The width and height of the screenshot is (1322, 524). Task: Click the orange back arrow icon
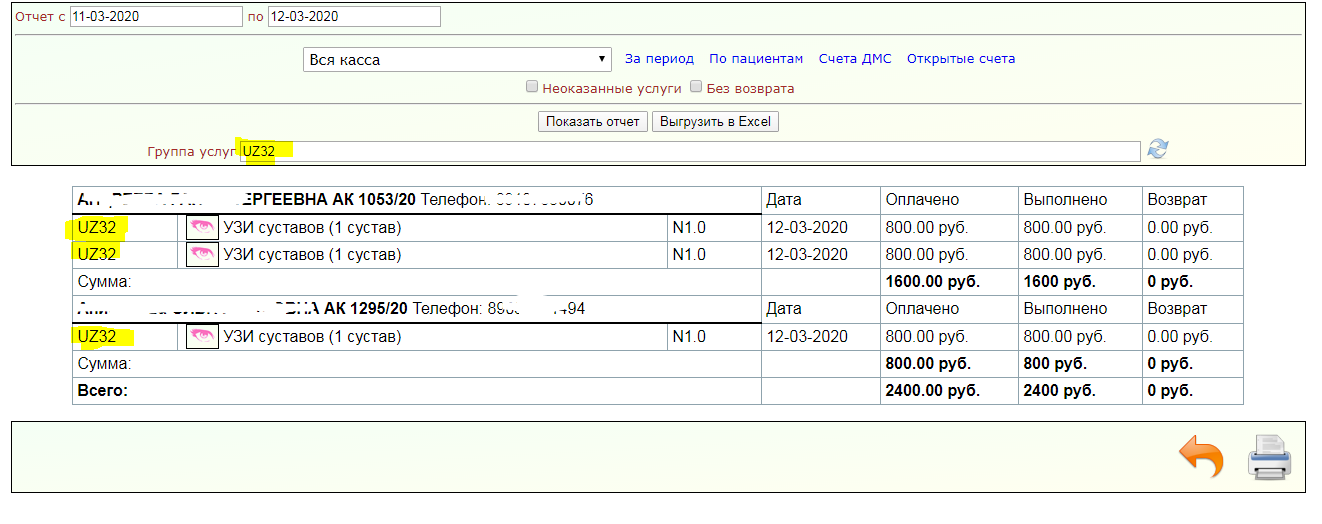click(x=1201, y=459)
